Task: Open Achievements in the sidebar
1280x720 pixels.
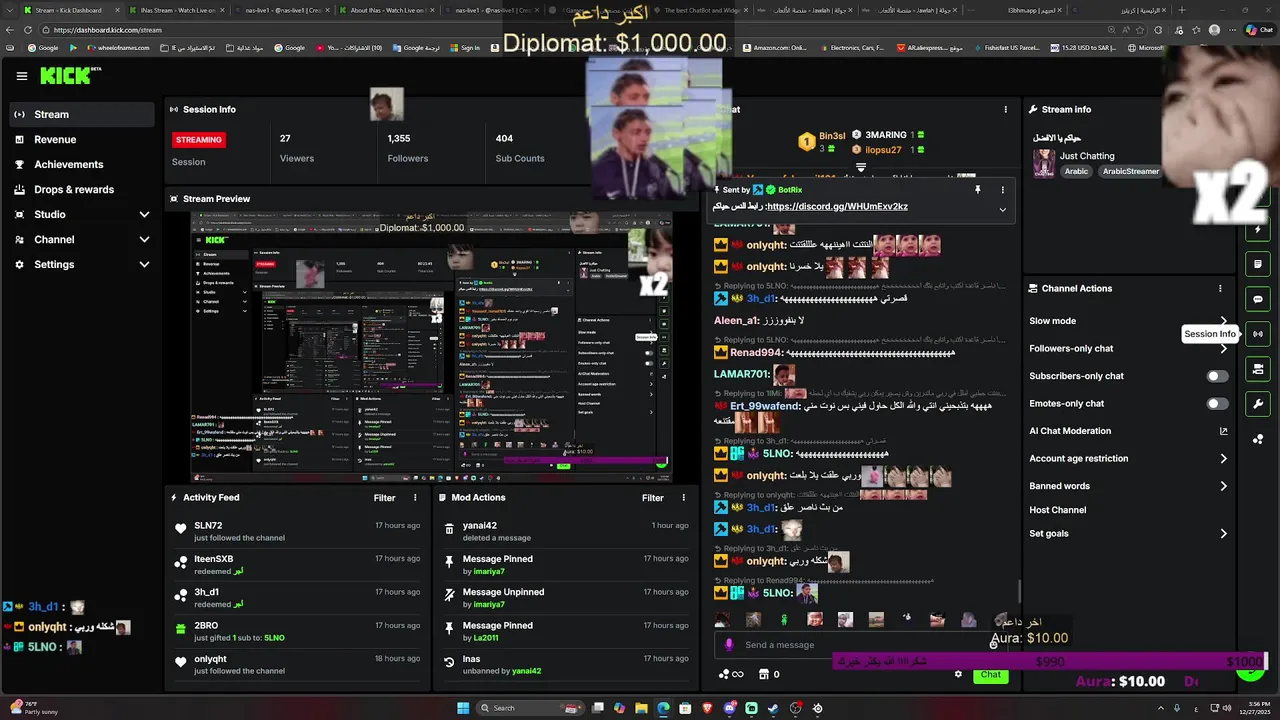Action: point(82,164)
